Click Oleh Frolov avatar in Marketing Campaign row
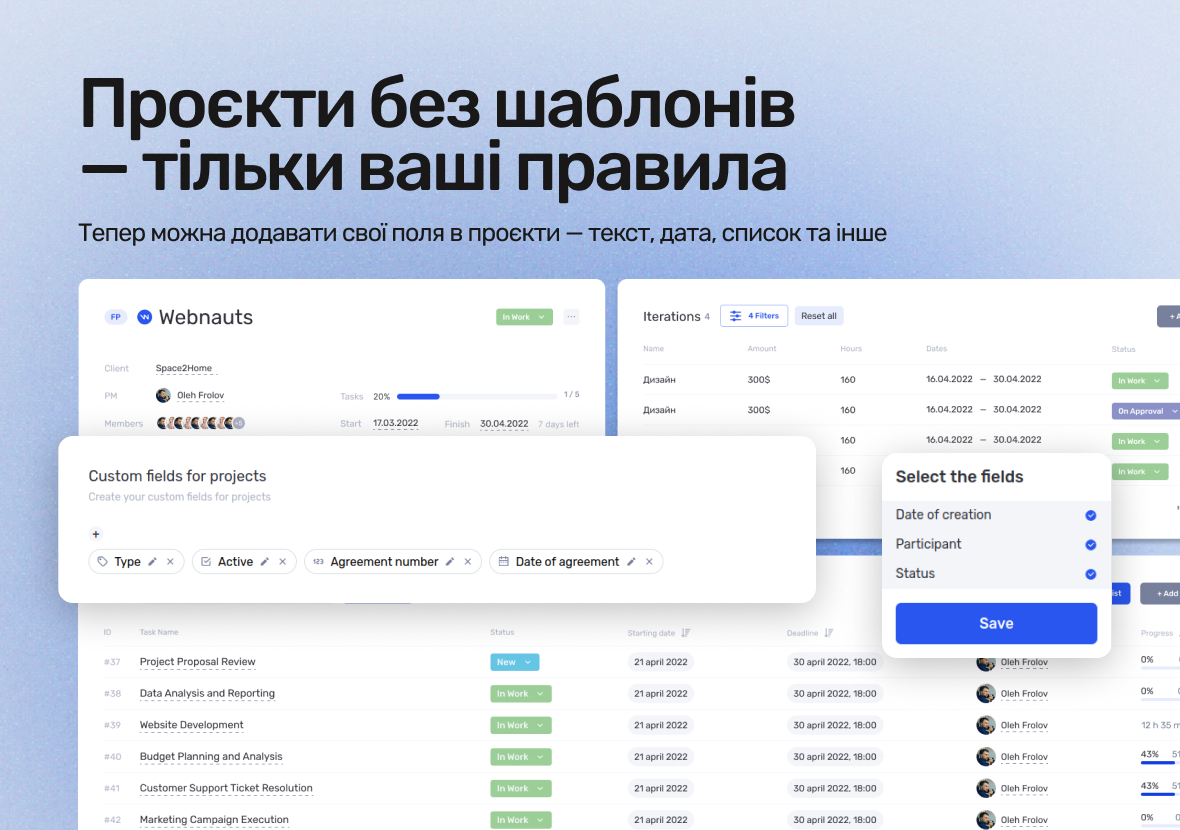Screen dimensions: 1180x830 coord(986,819)
